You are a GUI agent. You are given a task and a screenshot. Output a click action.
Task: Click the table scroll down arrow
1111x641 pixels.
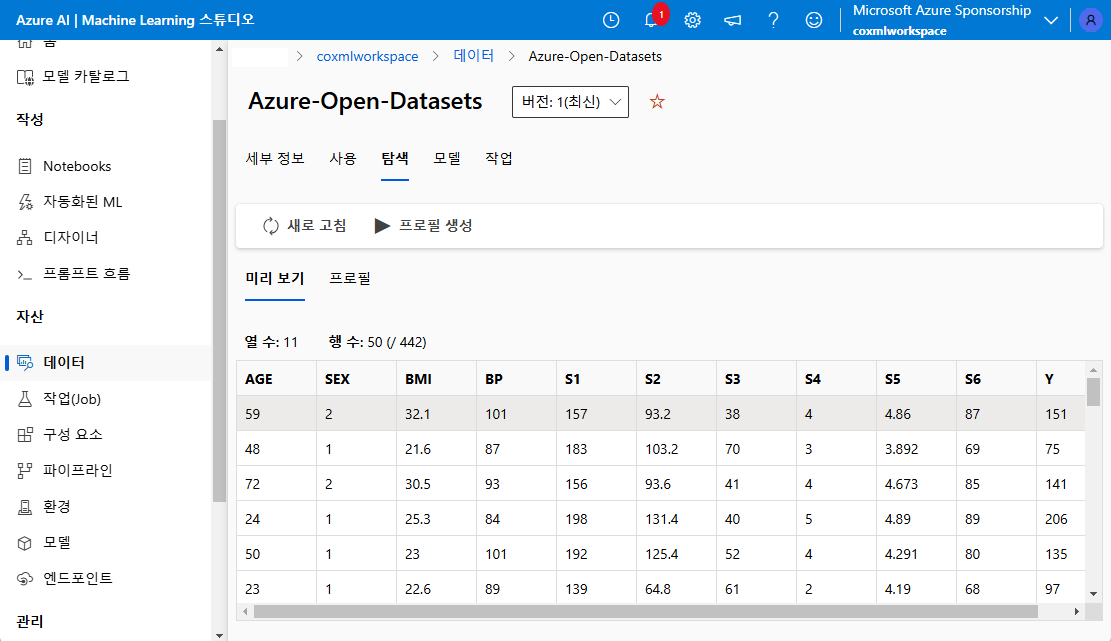coord(1093,594)
